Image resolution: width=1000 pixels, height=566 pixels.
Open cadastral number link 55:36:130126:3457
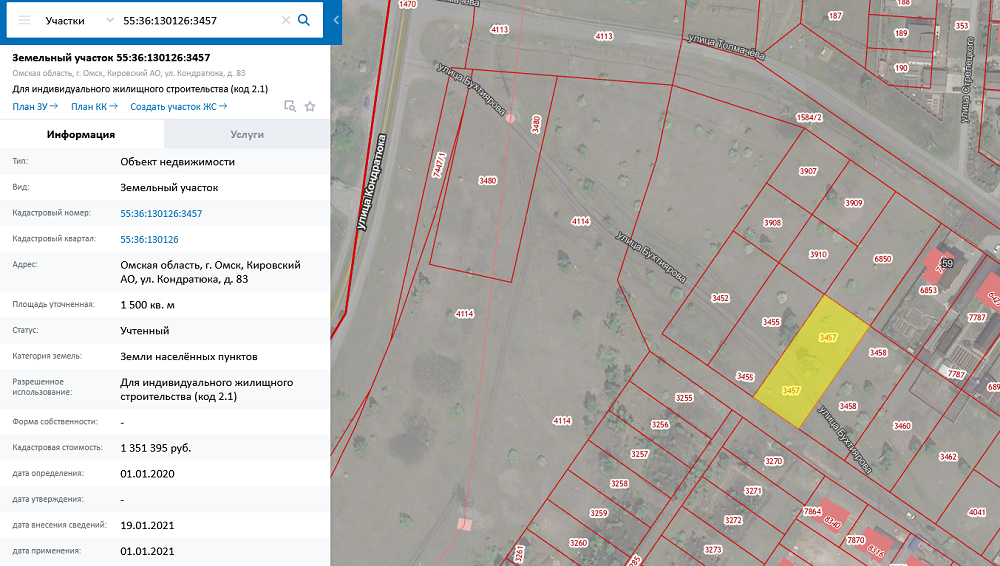click(161, 213)
